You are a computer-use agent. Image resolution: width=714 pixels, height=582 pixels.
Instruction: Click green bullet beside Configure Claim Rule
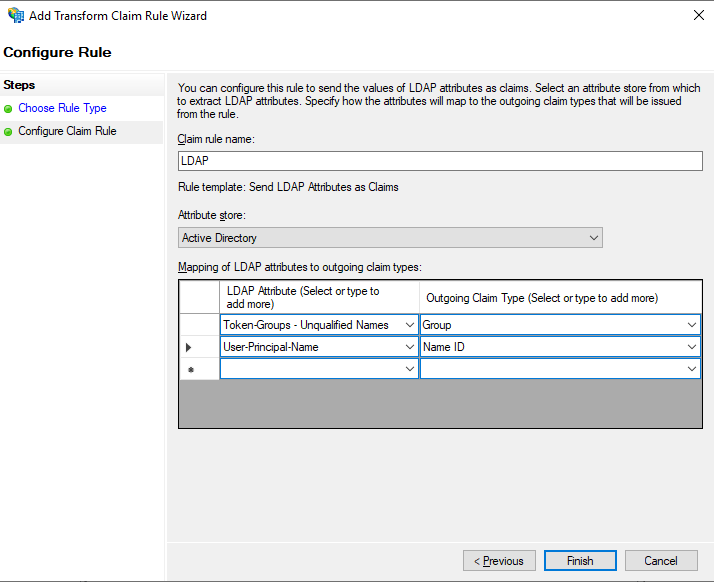coord(9,131)
